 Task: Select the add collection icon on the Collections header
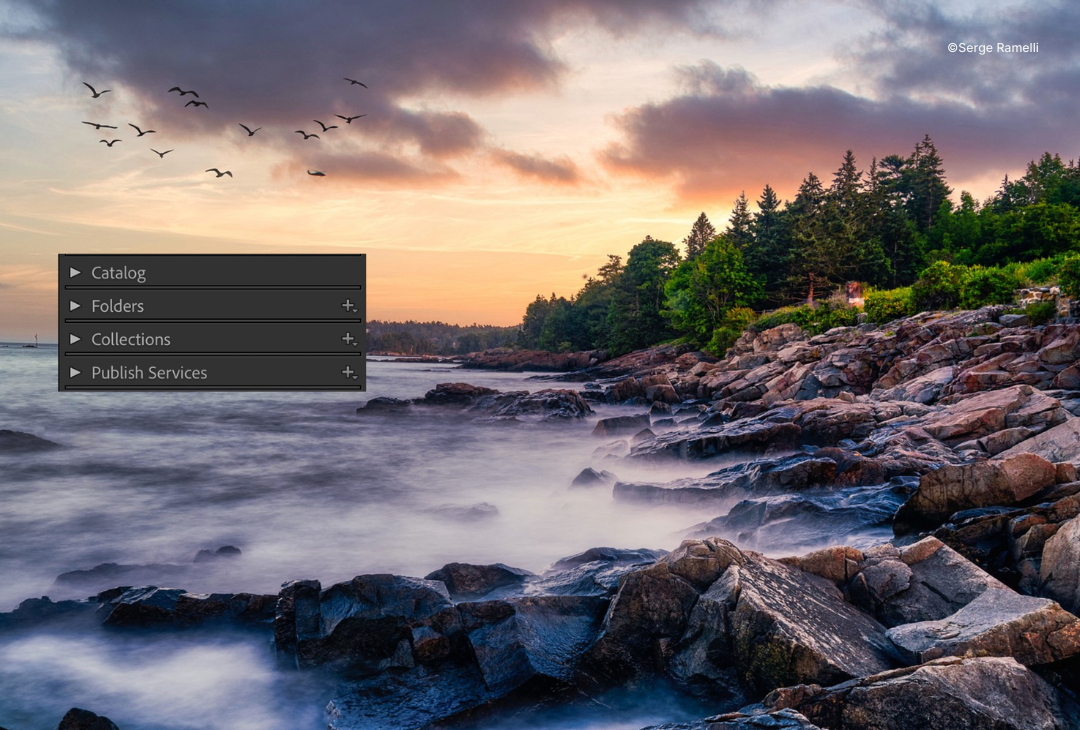pos(349,339)
